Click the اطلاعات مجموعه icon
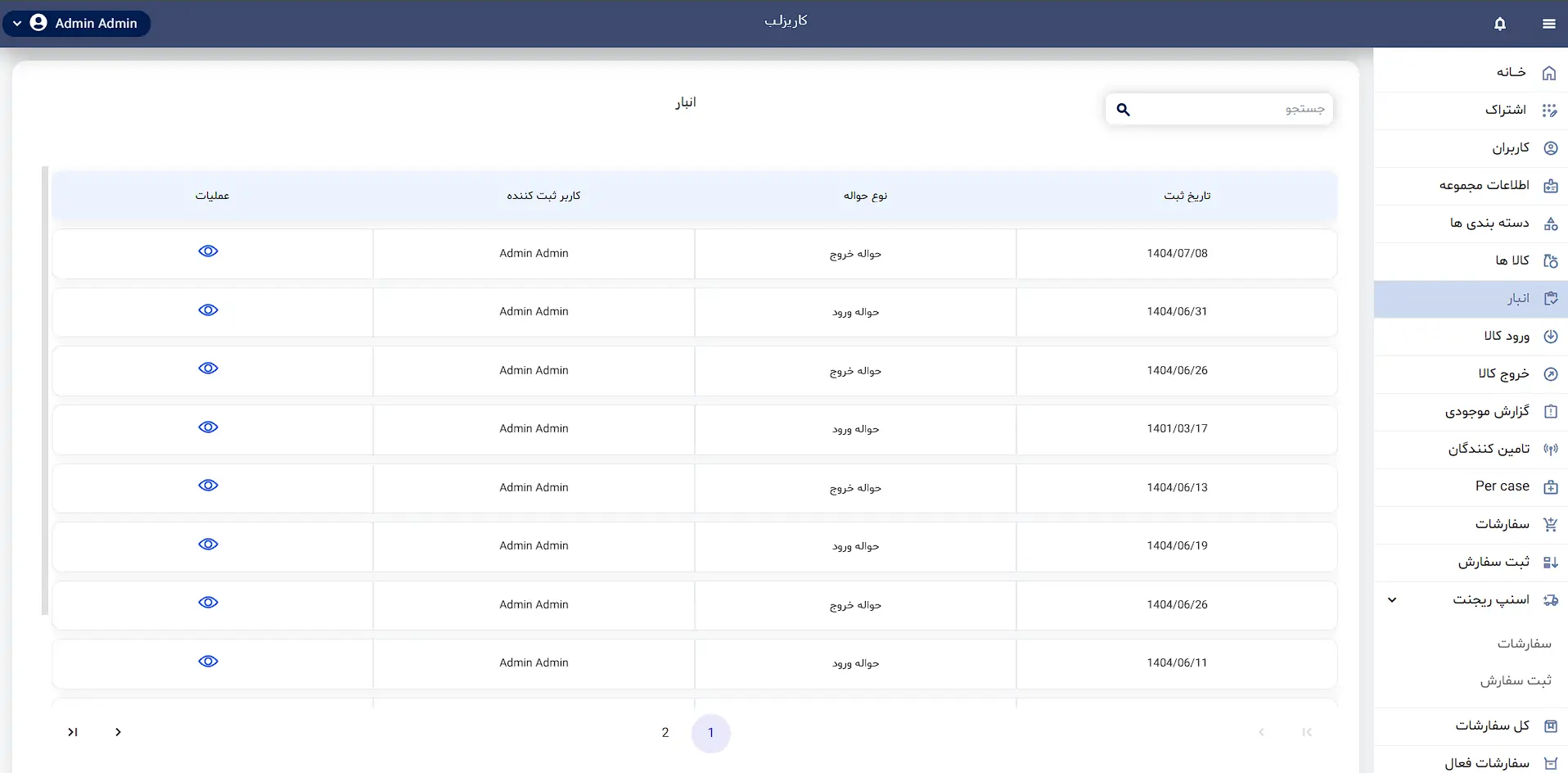 point(1550,186)
